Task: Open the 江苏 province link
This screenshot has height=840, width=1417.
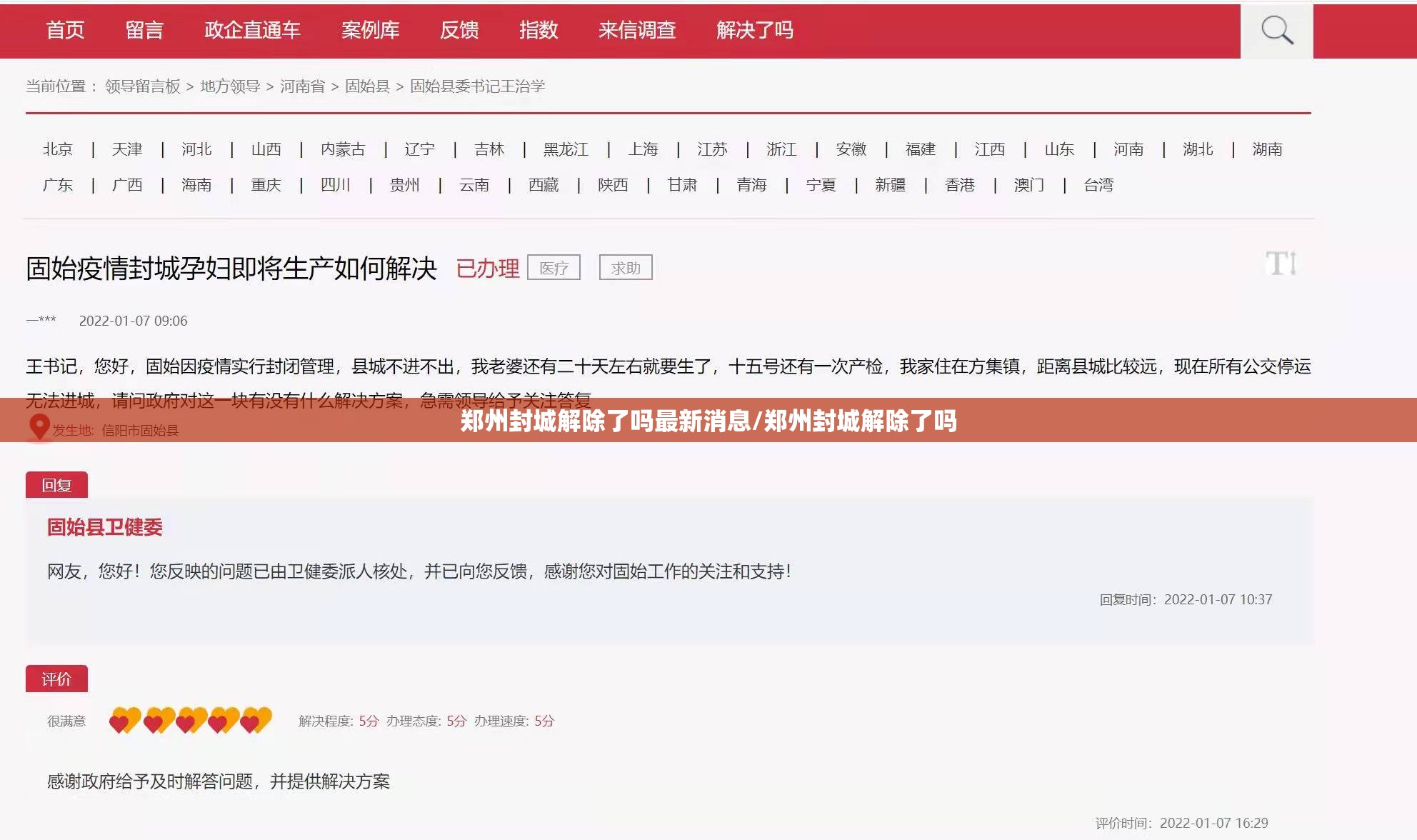Action: click(x=712, y=149)
